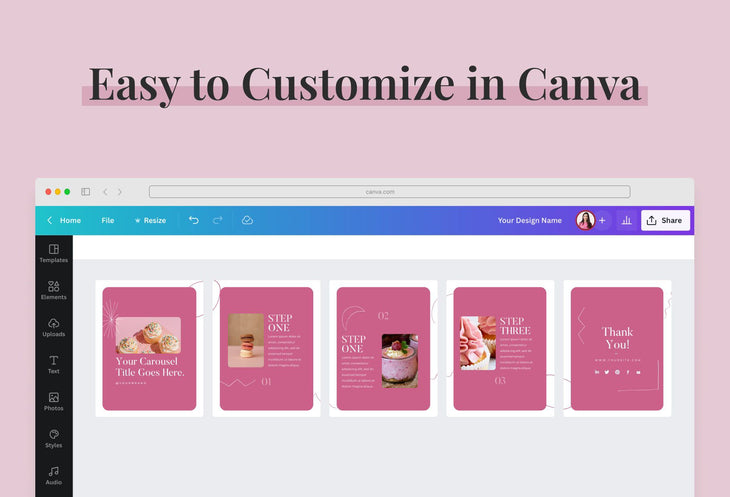Open the Elements panel

pyautogui.click(x=54, y=290)
